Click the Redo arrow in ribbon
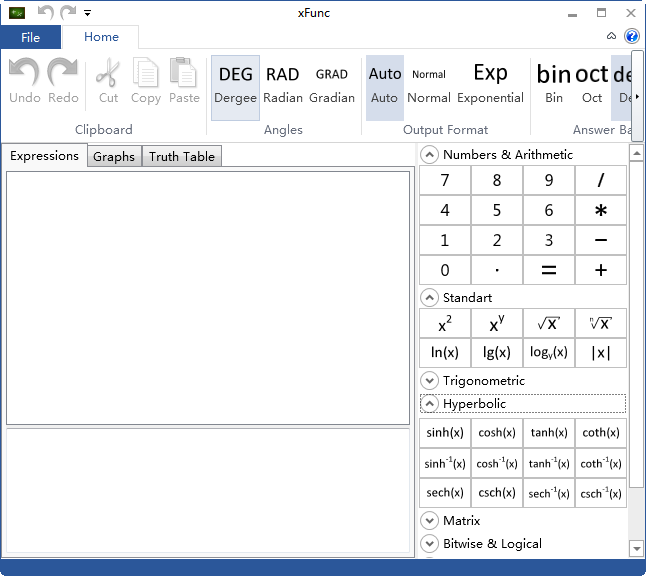 coord(63,82)
